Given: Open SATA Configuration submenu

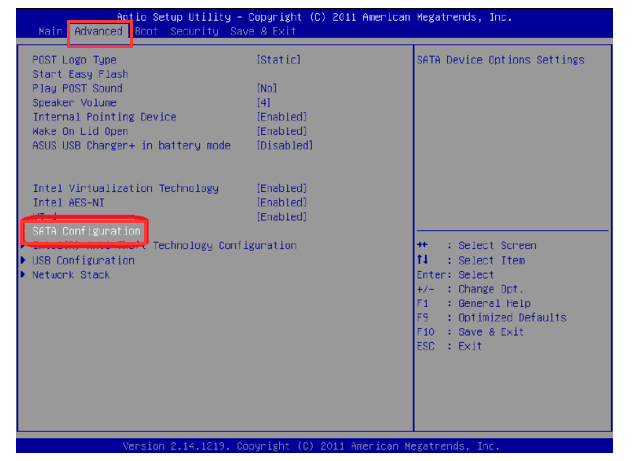Looking at the screenshot, I should pyautogui.click(x=86, y=231).
